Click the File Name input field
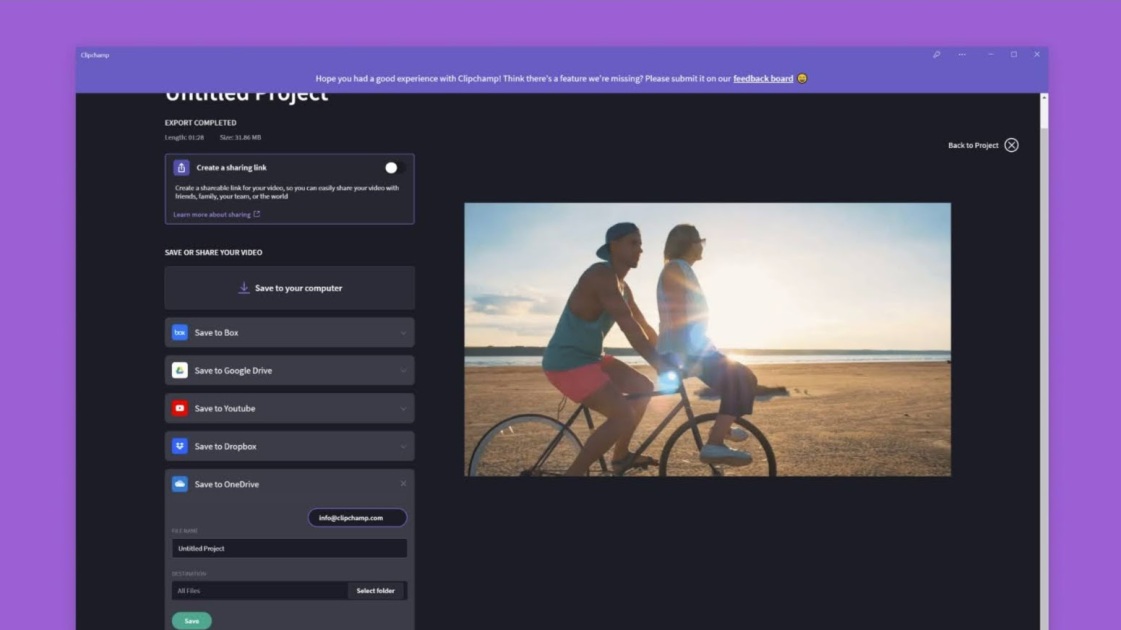 tap(289, 548)
